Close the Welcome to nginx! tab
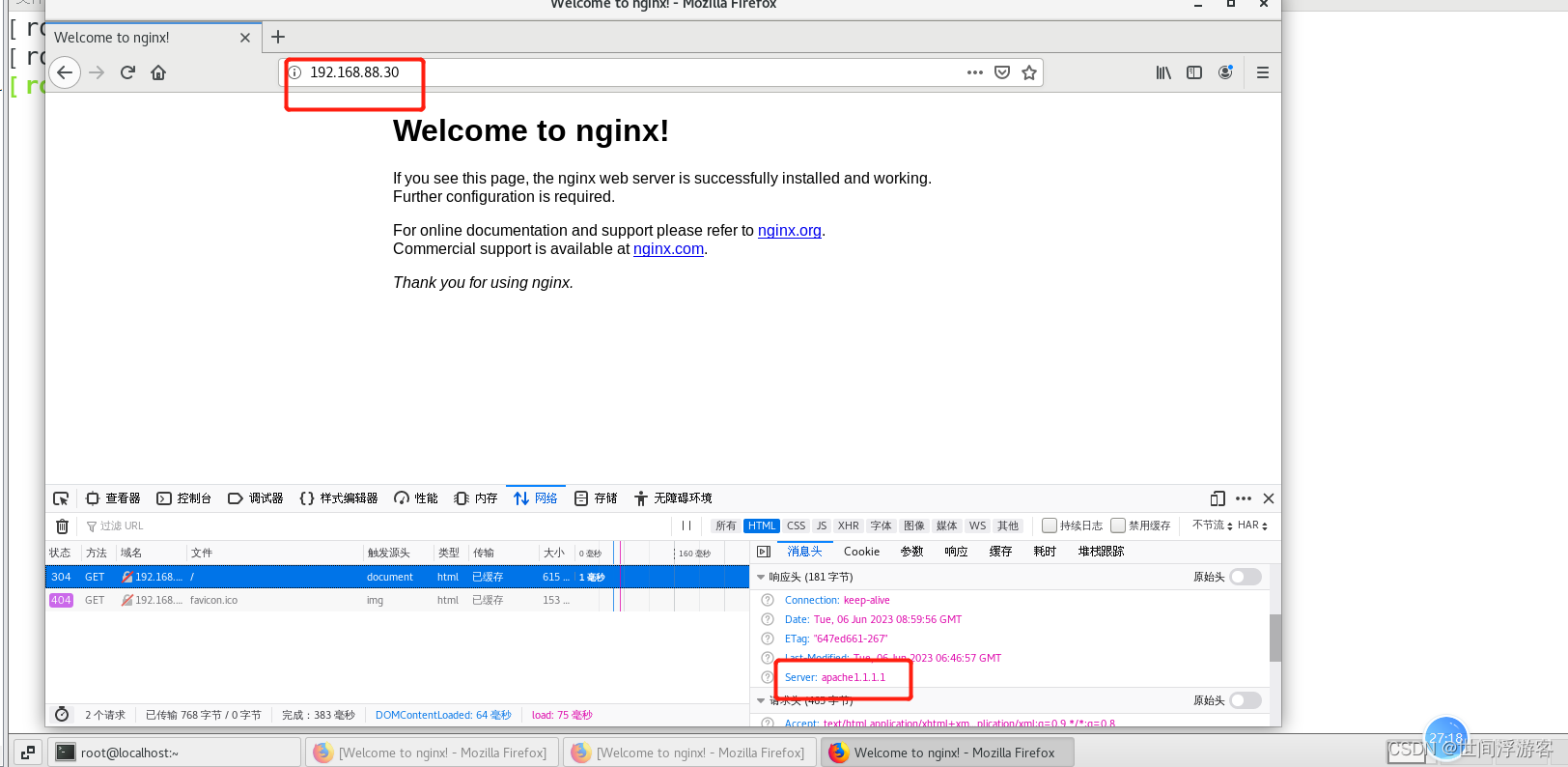The image size is (1568, 767). (x=245, y=38)
